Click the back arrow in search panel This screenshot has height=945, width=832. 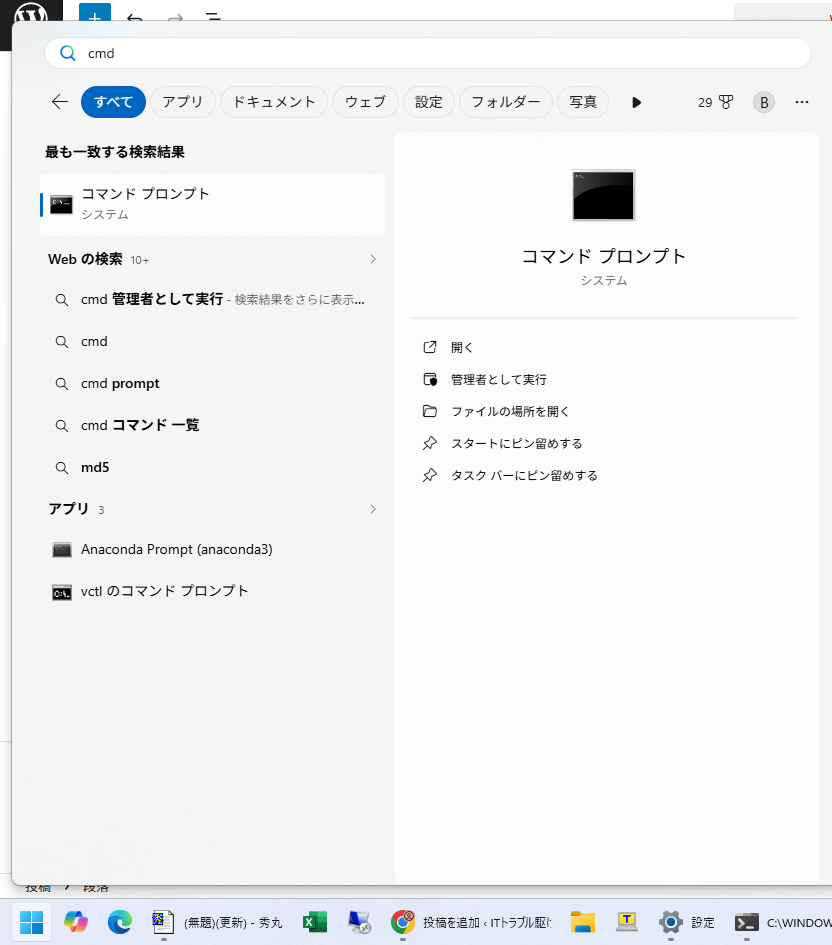coord(60,102)
